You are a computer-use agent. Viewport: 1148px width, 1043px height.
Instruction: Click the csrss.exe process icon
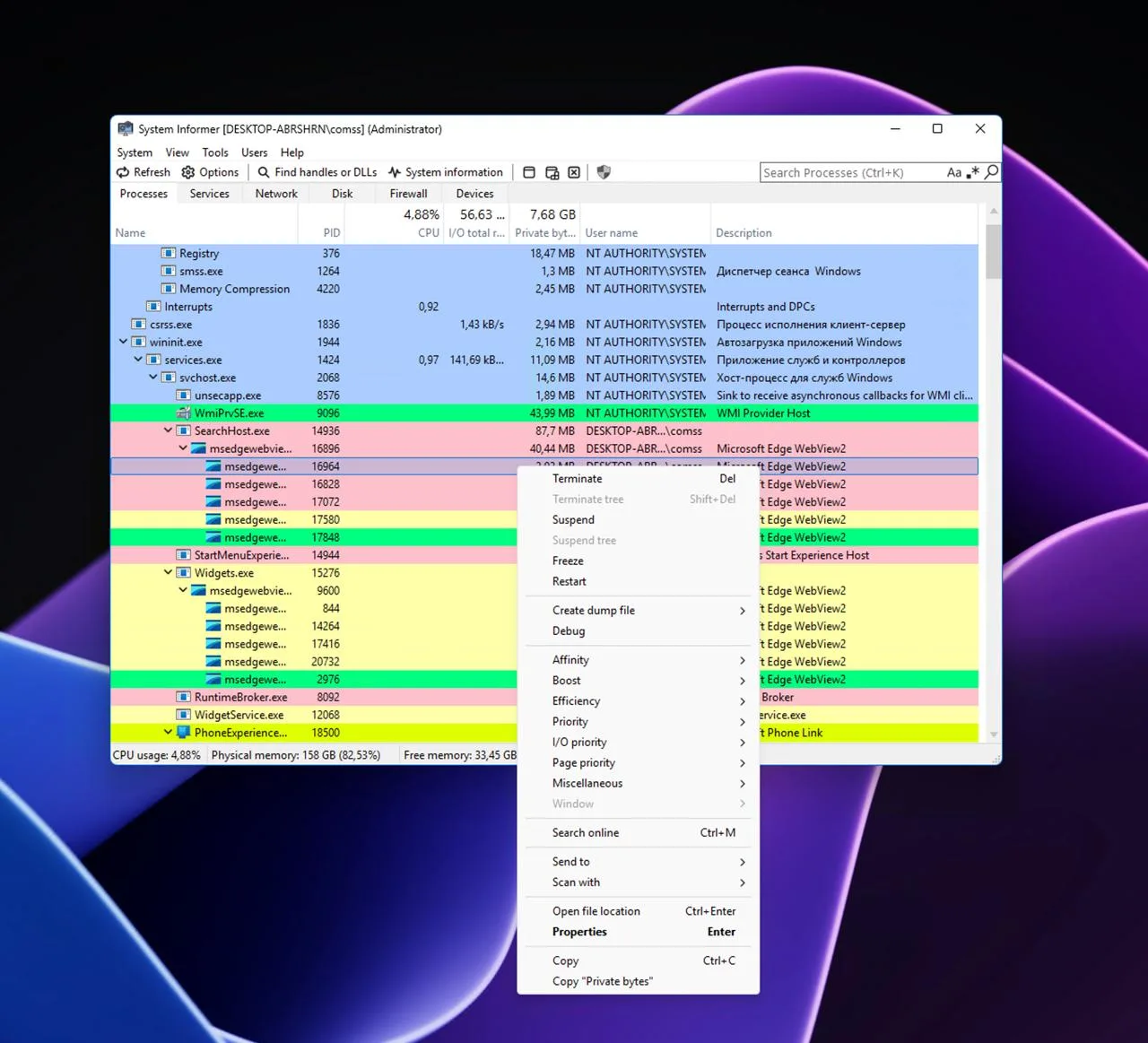point(139,325)
